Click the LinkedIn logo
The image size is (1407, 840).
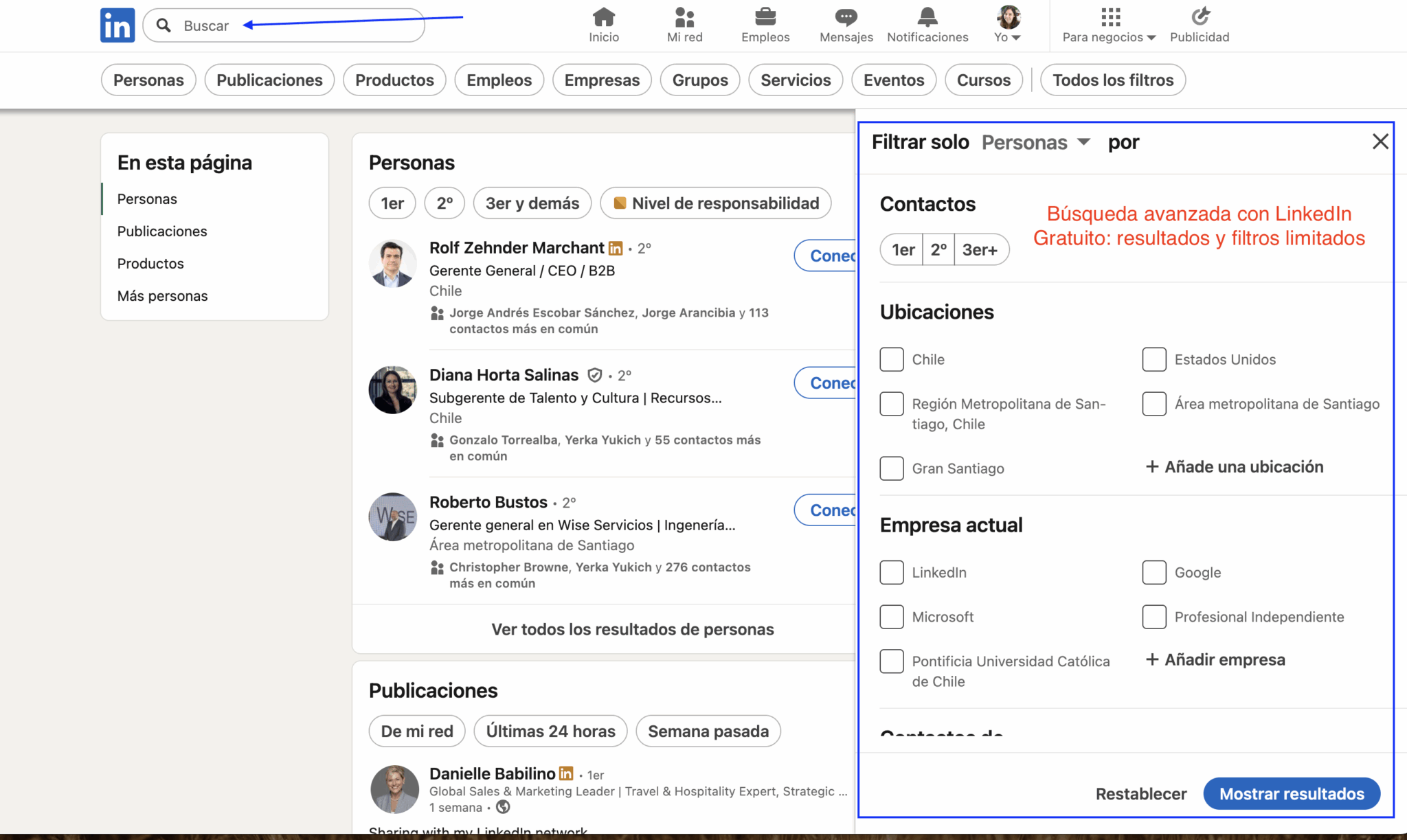117,25
